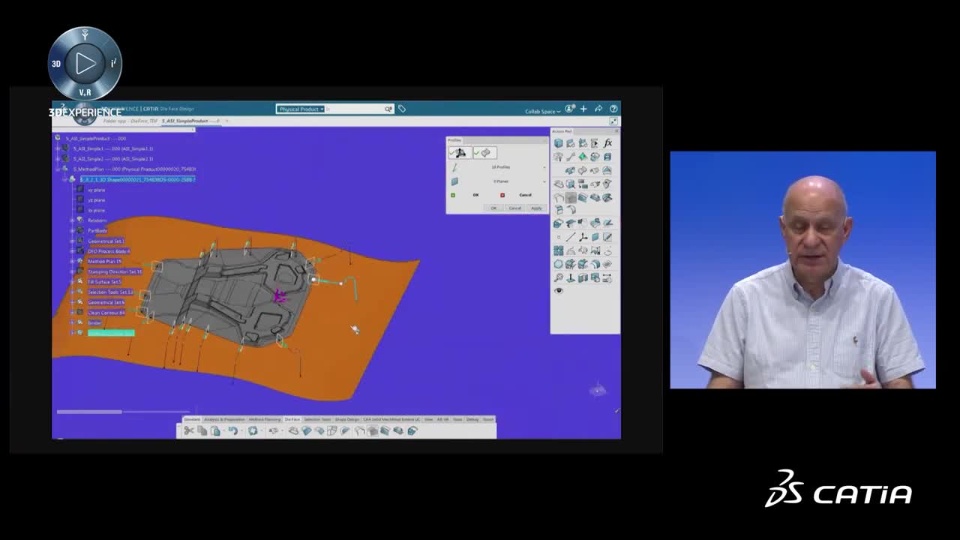The height and width of the screenshot is (540, 960).
Task: Click the Paste icon in bottom toolbar
Action: pos(216,431)
